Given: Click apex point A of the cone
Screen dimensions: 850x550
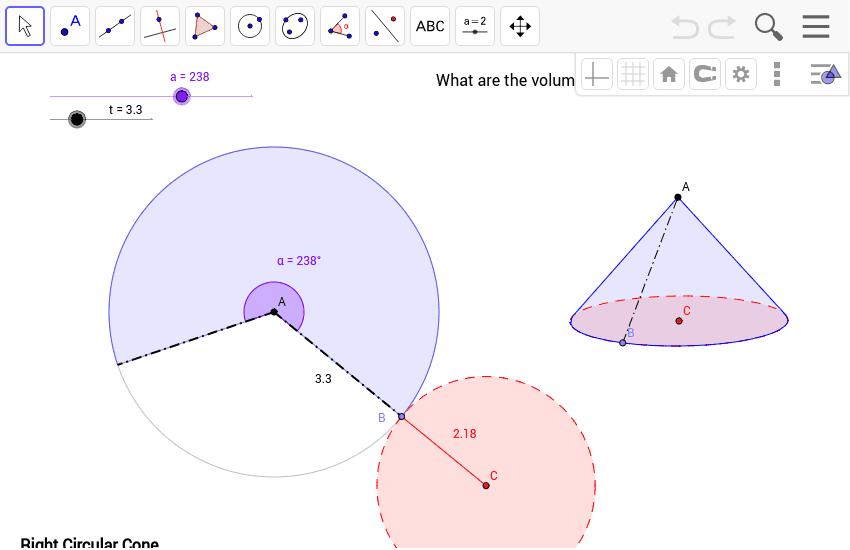Looking at the screenshot, I should click(x=678, y=197).
